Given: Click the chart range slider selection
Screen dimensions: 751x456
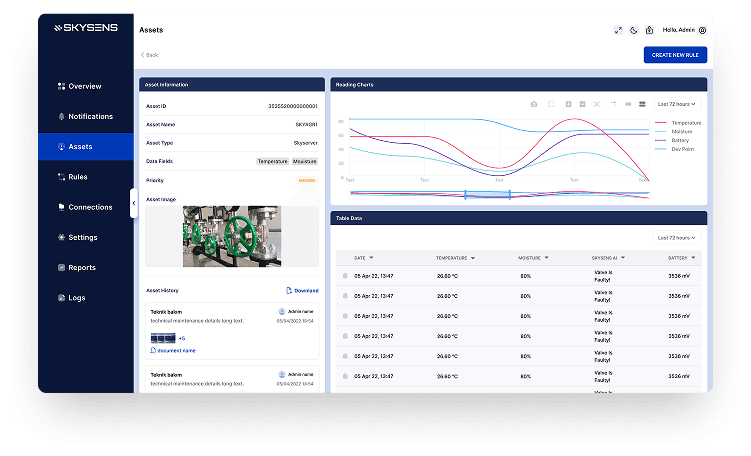Looking at the screenshot, I should click(x=487, y=194).
